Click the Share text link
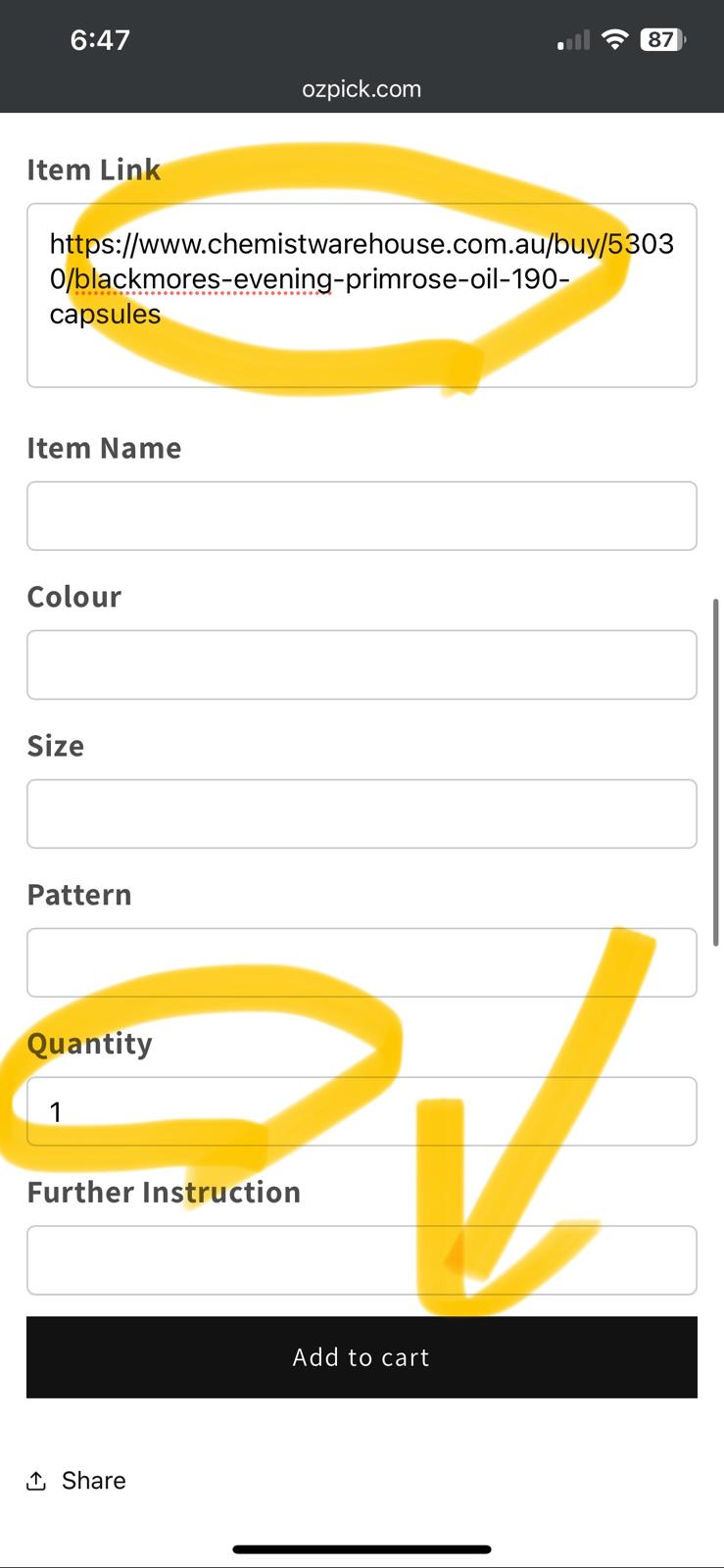This screenshot has height=1568, width=724. 93,1480
